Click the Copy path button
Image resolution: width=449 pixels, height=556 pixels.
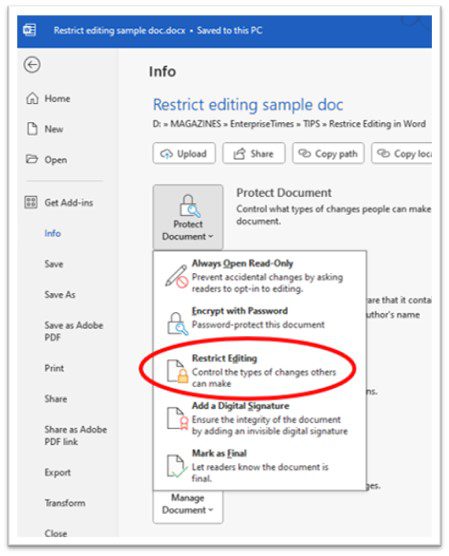(328, 154)
